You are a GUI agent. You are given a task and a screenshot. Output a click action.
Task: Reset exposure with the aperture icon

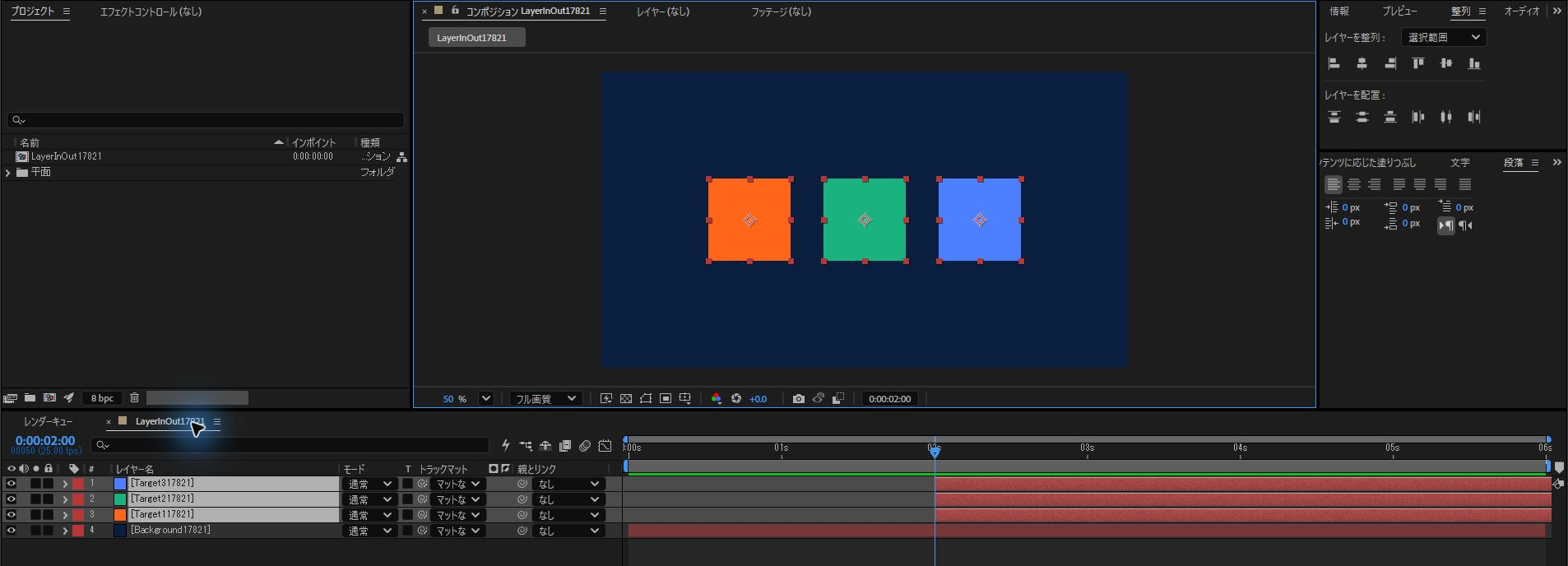click(x=736, y=399)
